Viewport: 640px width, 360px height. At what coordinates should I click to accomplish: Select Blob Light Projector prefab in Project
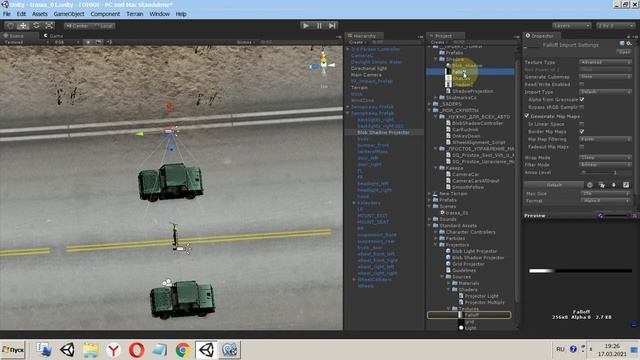pos(475,251)
